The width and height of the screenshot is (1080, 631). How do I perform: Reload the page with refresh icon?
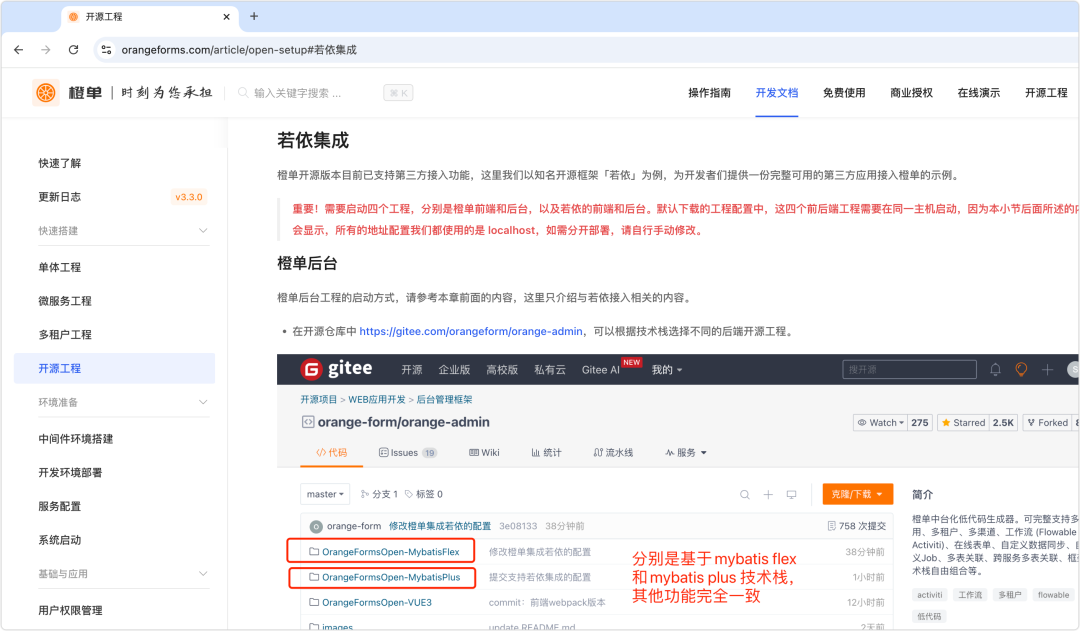click(73, 50)
